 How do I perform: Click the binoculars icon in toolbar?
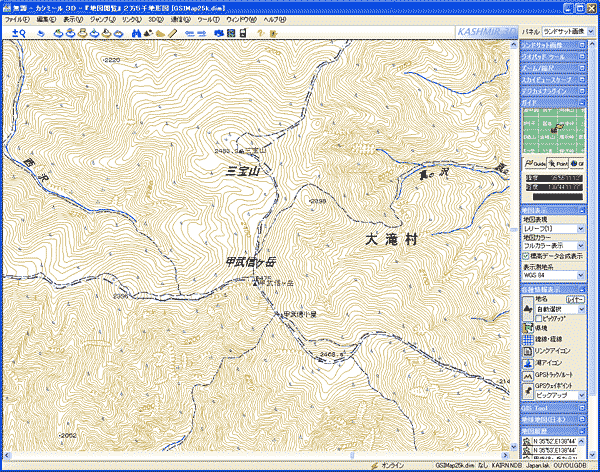(136, 34)
